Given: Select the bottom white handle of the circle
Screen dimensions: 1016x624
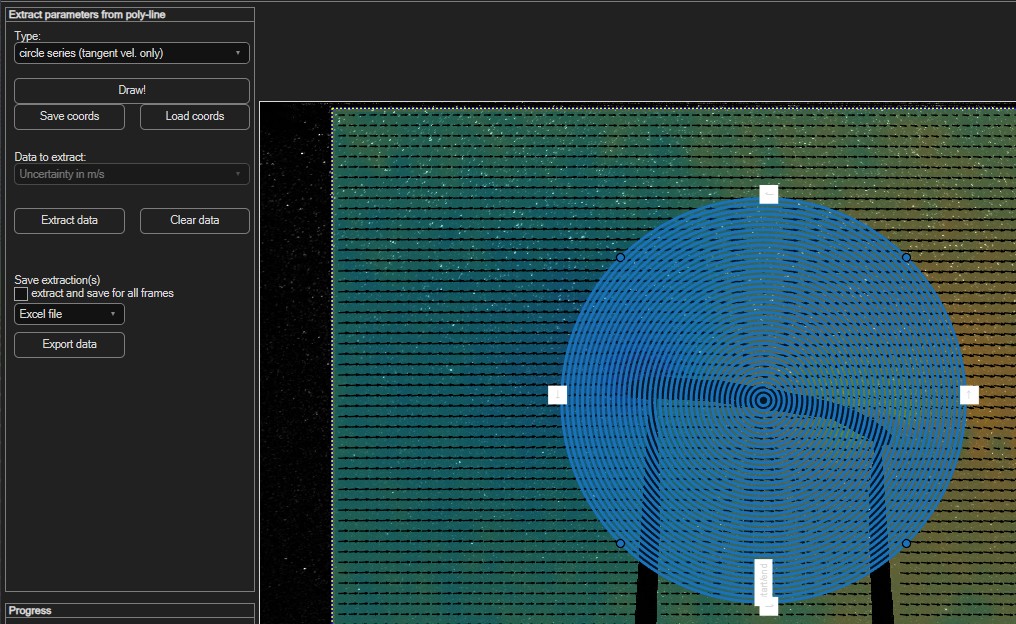Looking at the screenshot, I should (768, 607).
